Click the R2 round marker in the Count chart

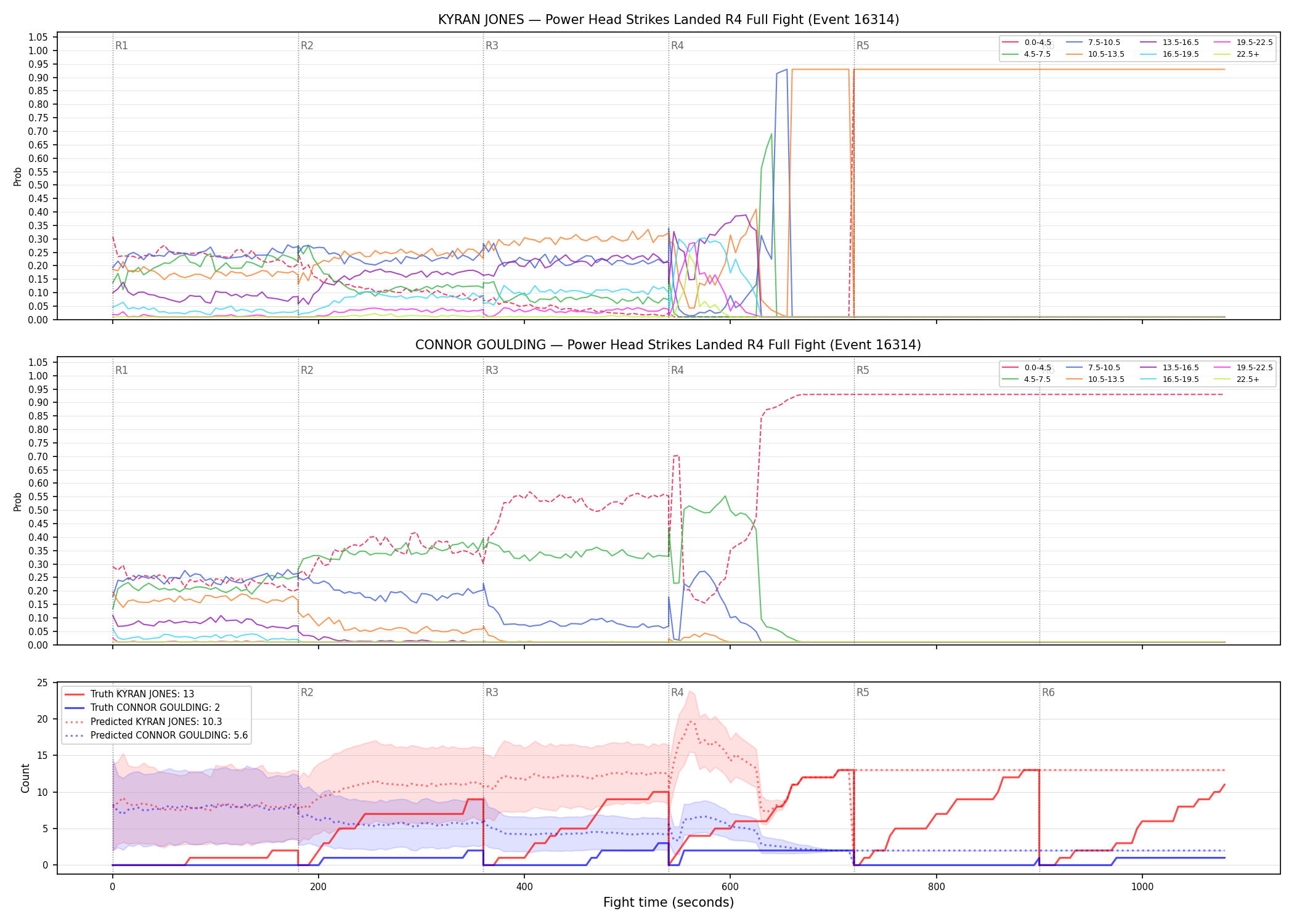307,692
